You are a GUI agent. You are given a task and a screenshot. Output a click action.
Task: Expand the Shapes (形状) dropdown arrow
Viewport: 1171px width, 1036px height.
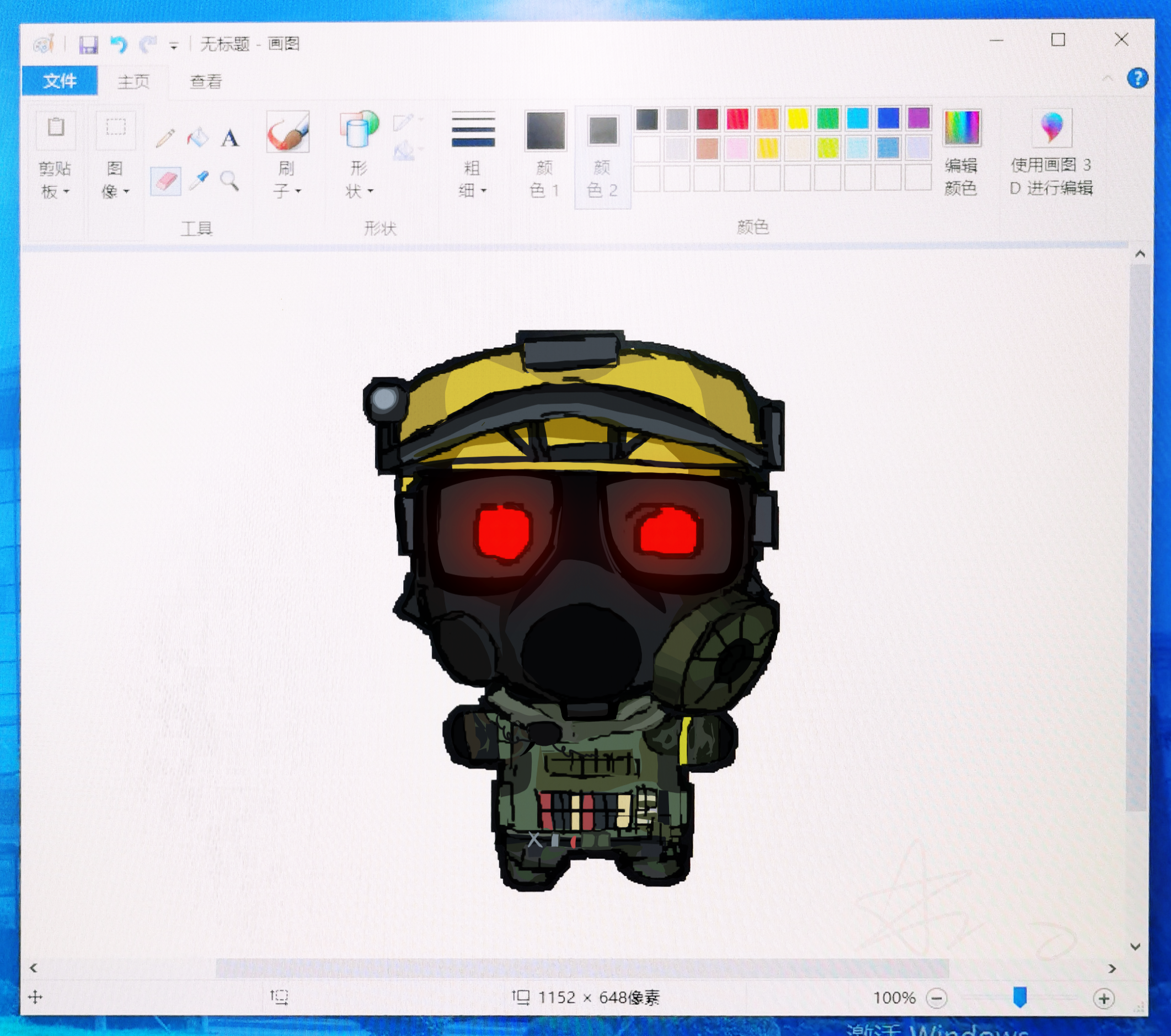pos(370,191)
